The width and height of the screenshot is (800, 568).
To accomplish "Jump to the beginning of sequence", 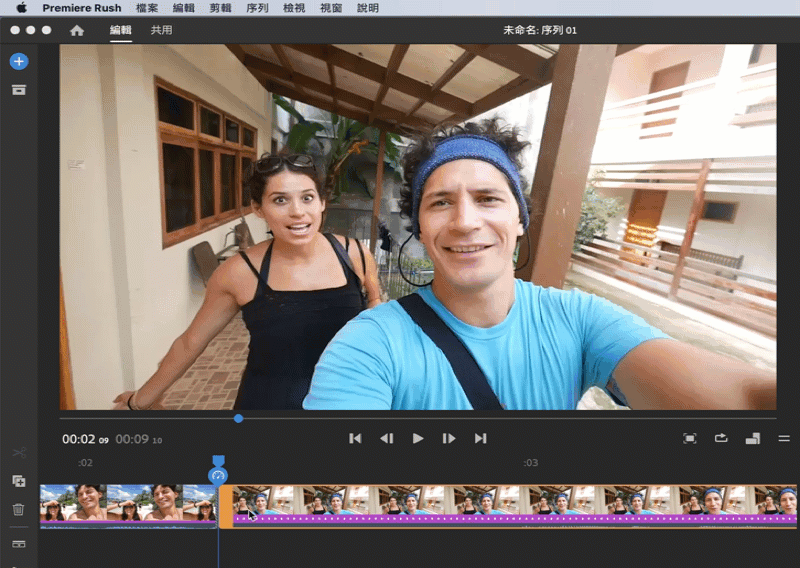I will pyautogui.click(x=355, y=438).
